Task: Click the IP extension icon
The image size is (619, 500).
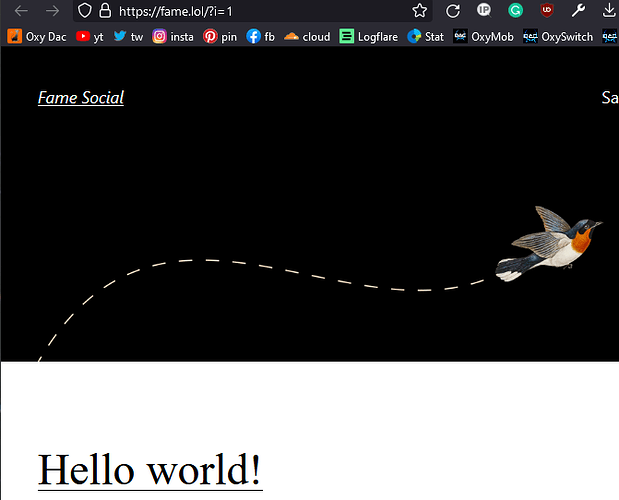Action: [x=484, y=11]
